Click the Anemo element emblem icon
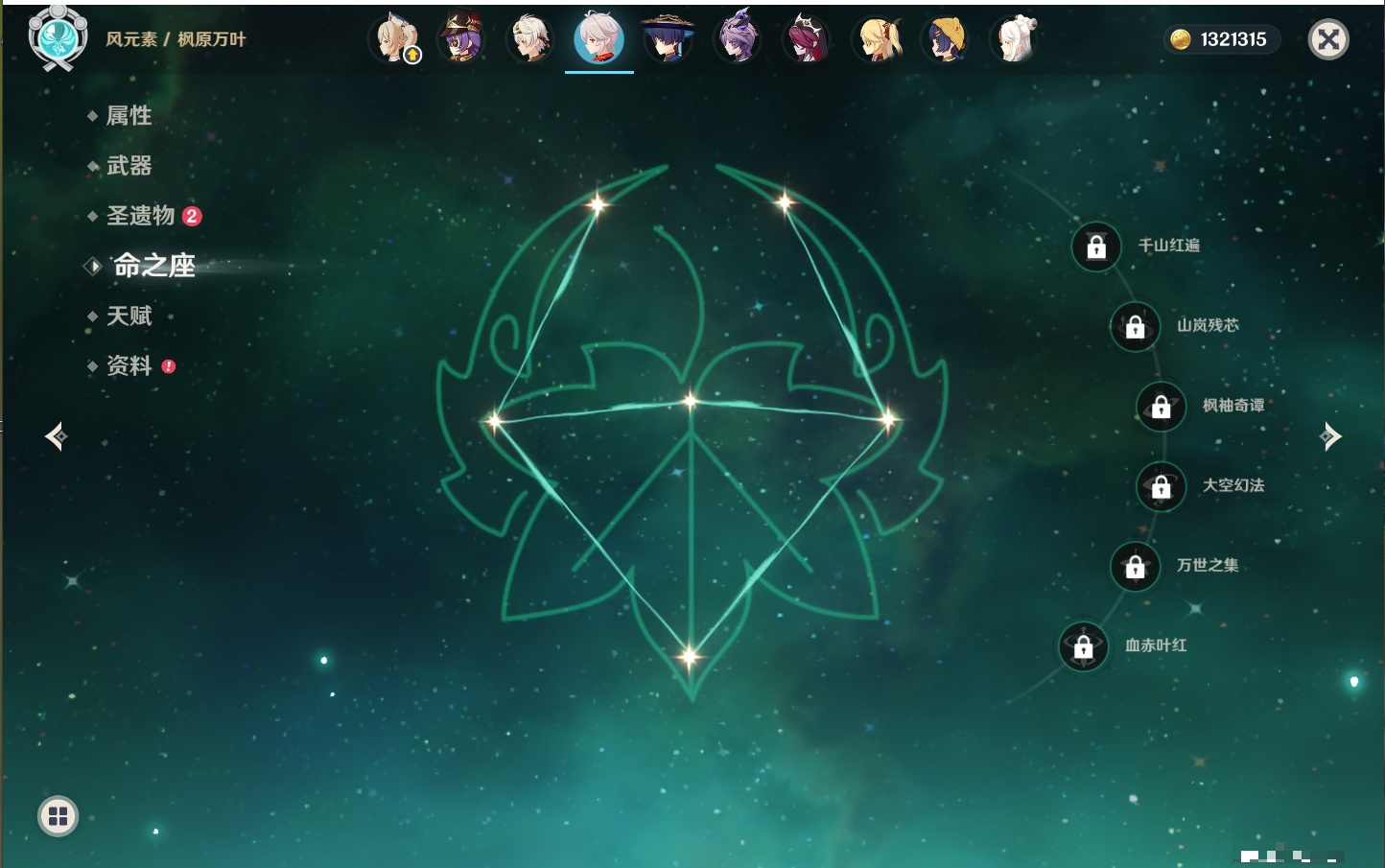Viewport: 1385px width, 868px height. (x=58, y=37)
